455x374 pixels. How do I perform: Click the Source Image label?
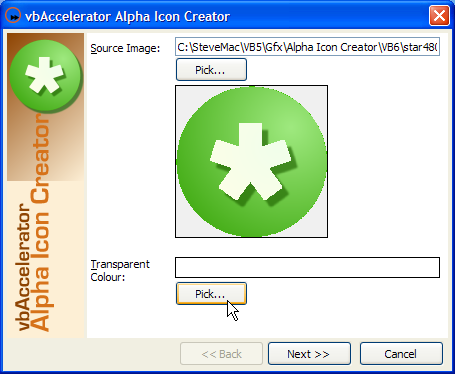click(125, 48)
